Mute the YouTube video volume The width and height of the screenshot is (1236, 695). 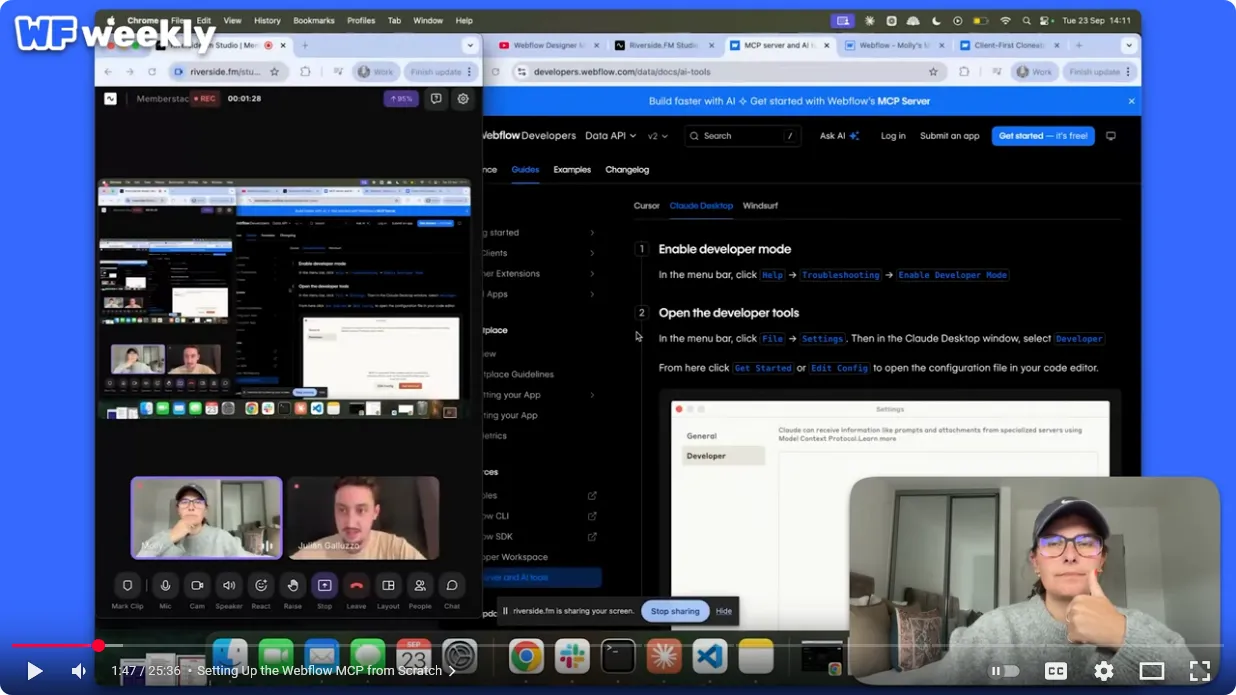click(x=79, y=671)
